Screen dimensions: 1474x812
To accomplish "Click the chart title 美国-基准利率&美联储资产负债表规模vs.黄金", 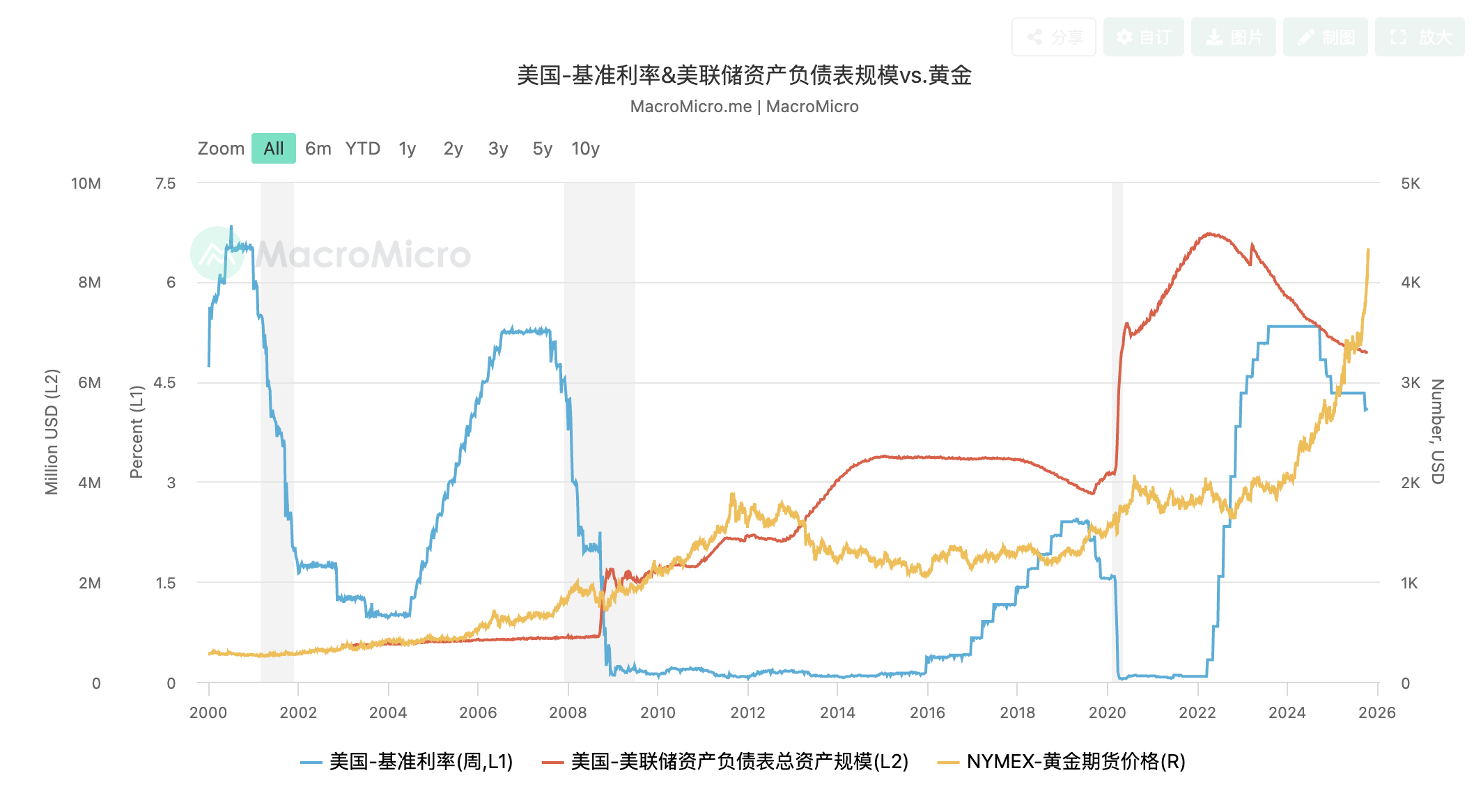I will click(744, 75).
